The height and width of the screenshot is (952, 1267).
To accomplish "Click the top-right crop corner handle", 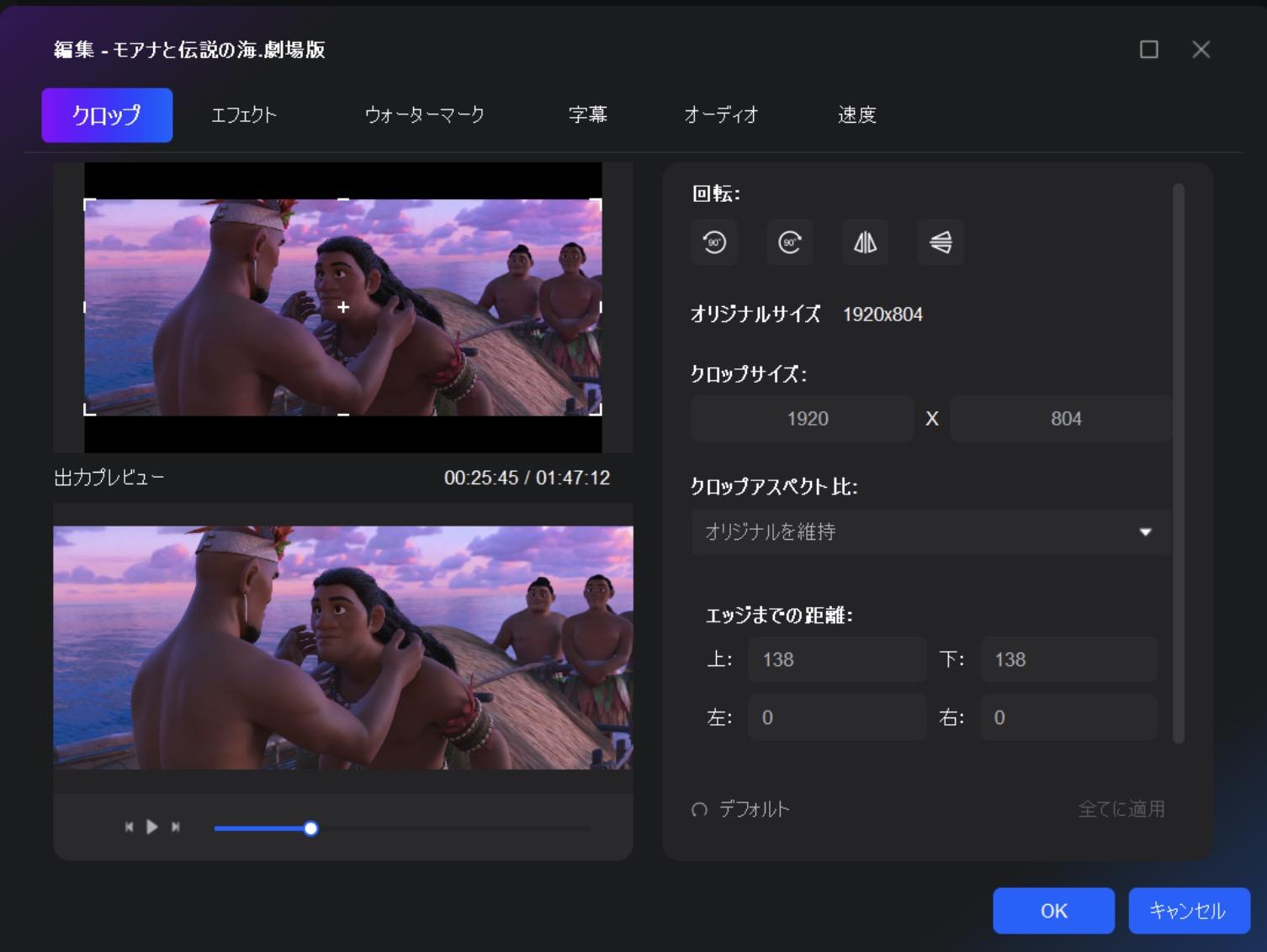I will tap(596, 204).
